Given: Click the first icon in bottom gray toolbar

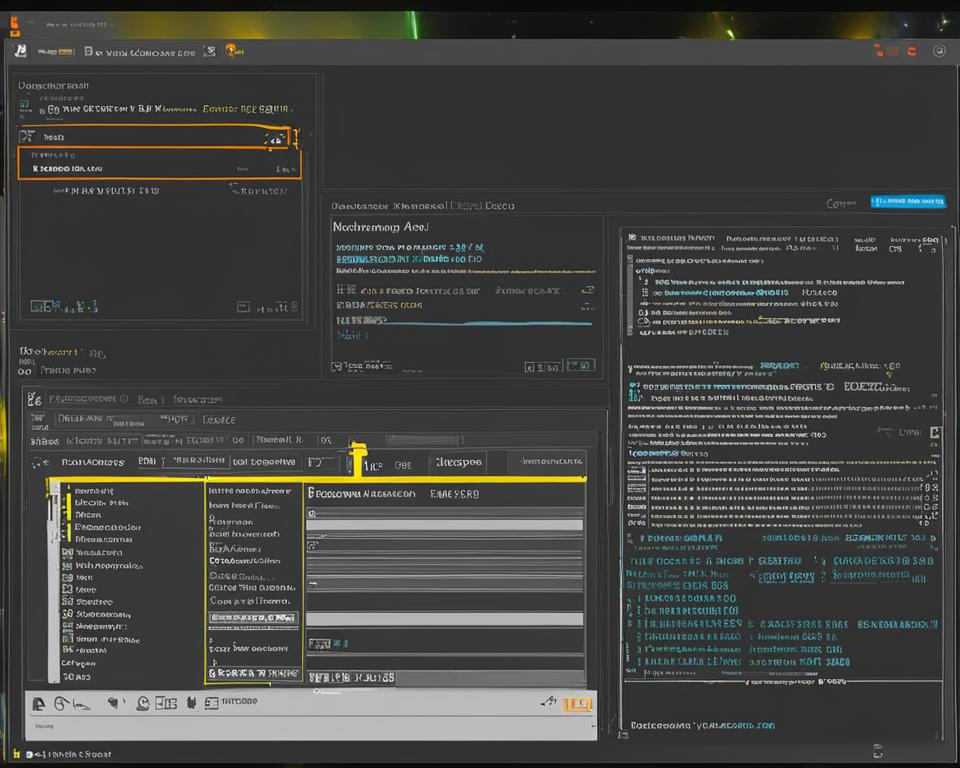Looking at the screenshot, I should [x=39, y=704].
